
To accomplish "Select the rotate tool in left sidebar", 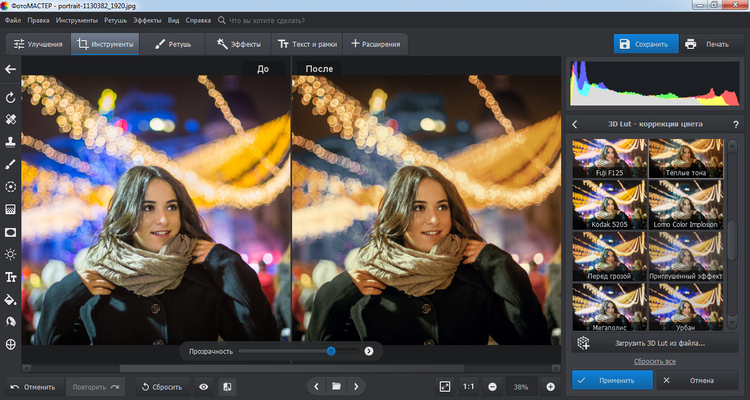I will click(x=11, y=97).
